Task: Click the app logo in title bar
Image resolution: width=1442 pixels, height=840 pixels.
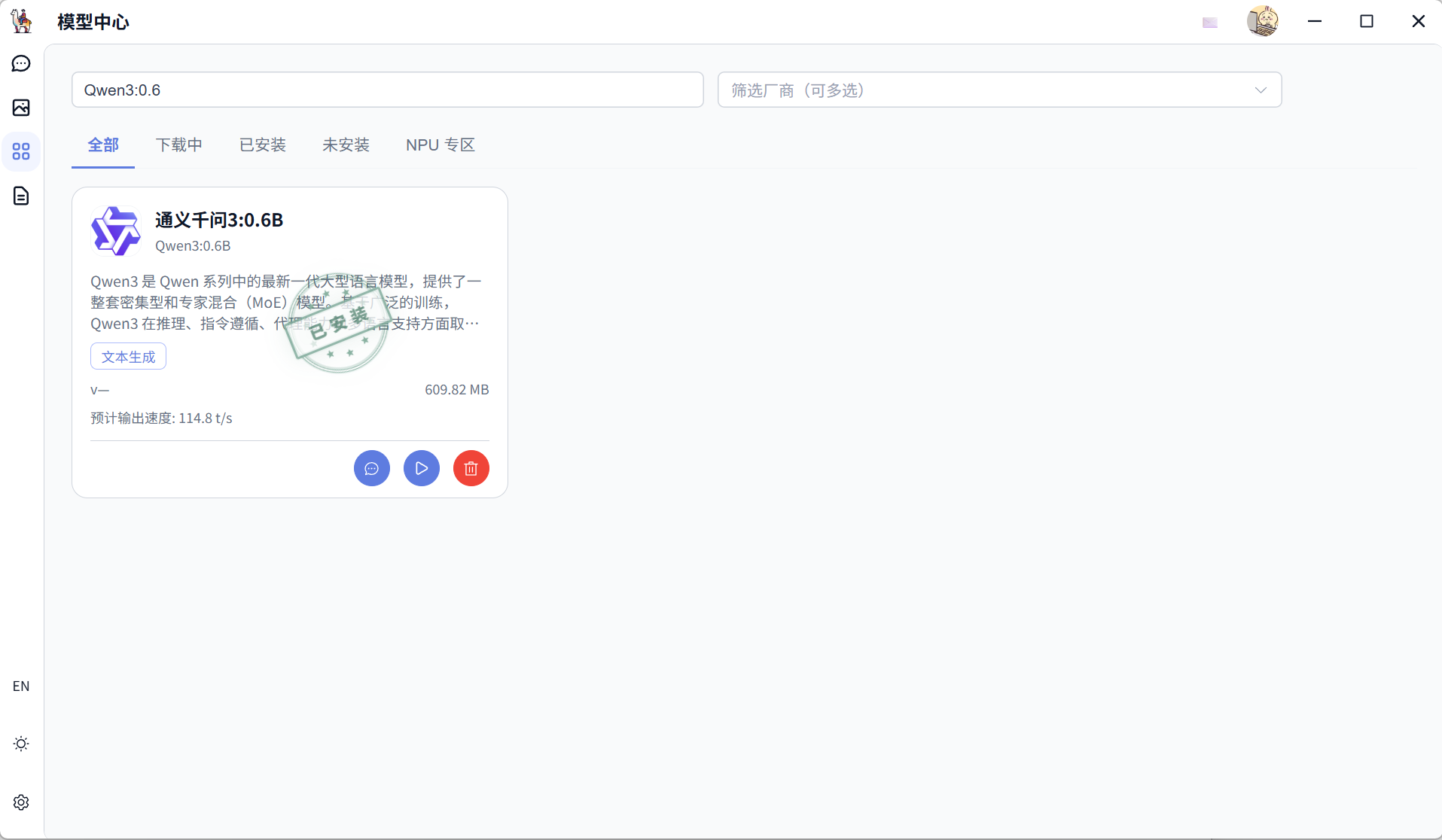Action: click(22, 21)
